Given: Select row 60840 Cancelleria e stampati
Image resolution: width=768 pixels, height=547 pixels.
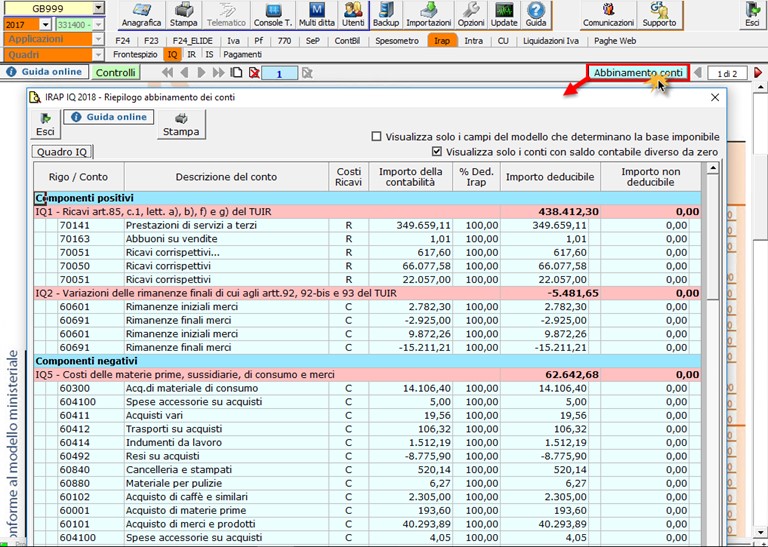Looking at the screenshot, I should pyautogui.click(x=367, y=470).
